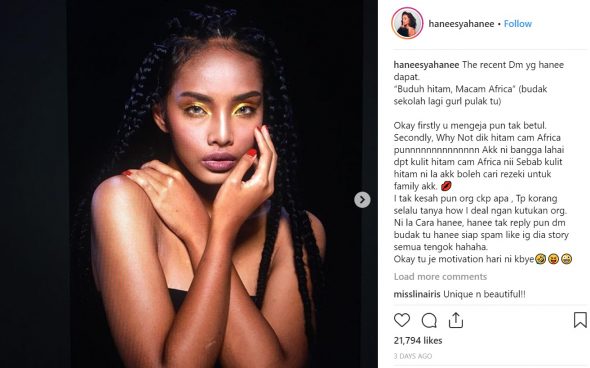
Task: Like the post with the heart icon
Action: point(401,320)
